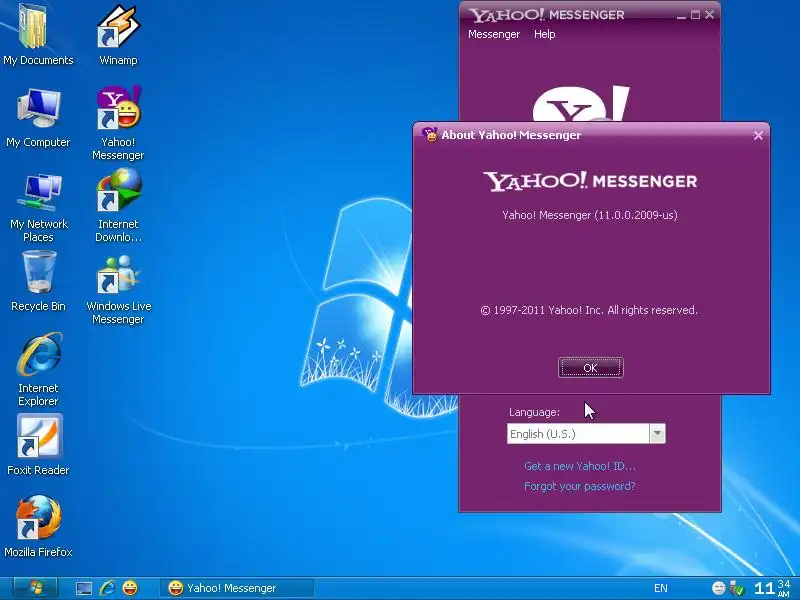Select the Recycle Bin icon
This screenshot has height=600, width=800.
[38, 282]
